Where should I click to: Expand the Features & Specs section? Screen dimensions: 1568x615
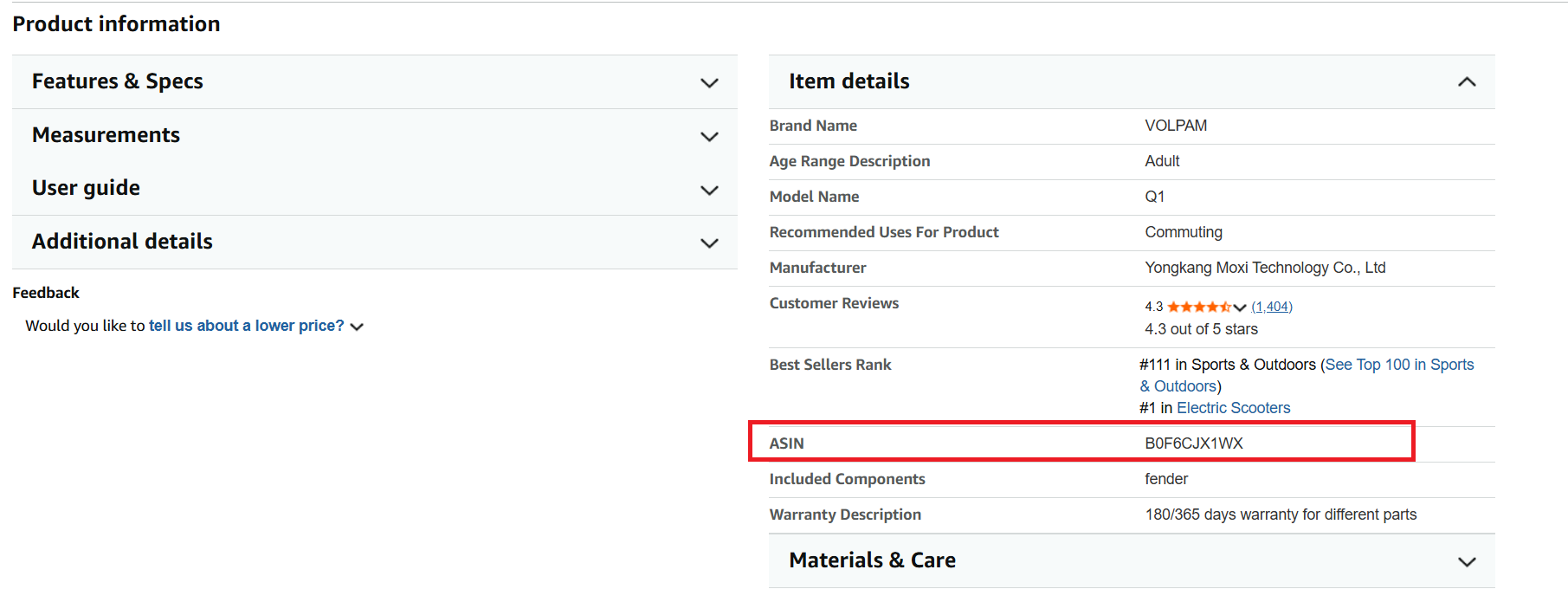click(x=709, y=83)
